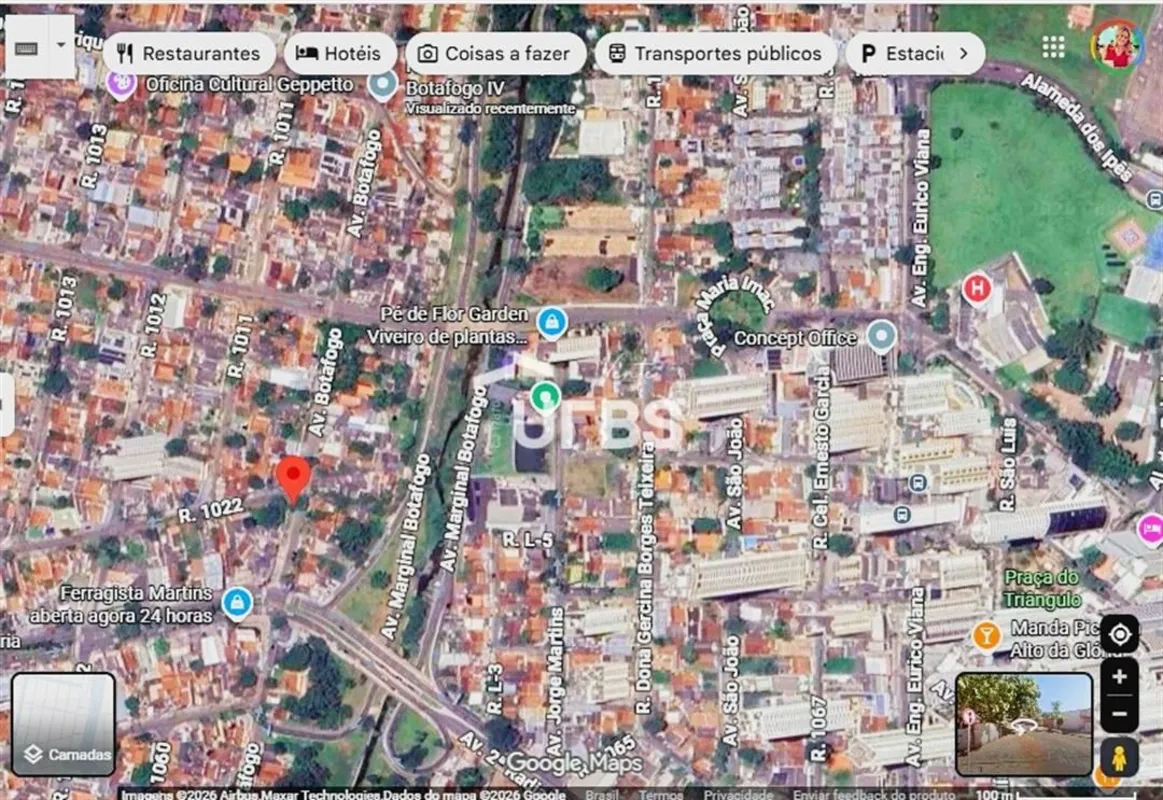Show more category chips with arrow
Viewport: 1163px width, 800px height.
(x=964, y=53)
